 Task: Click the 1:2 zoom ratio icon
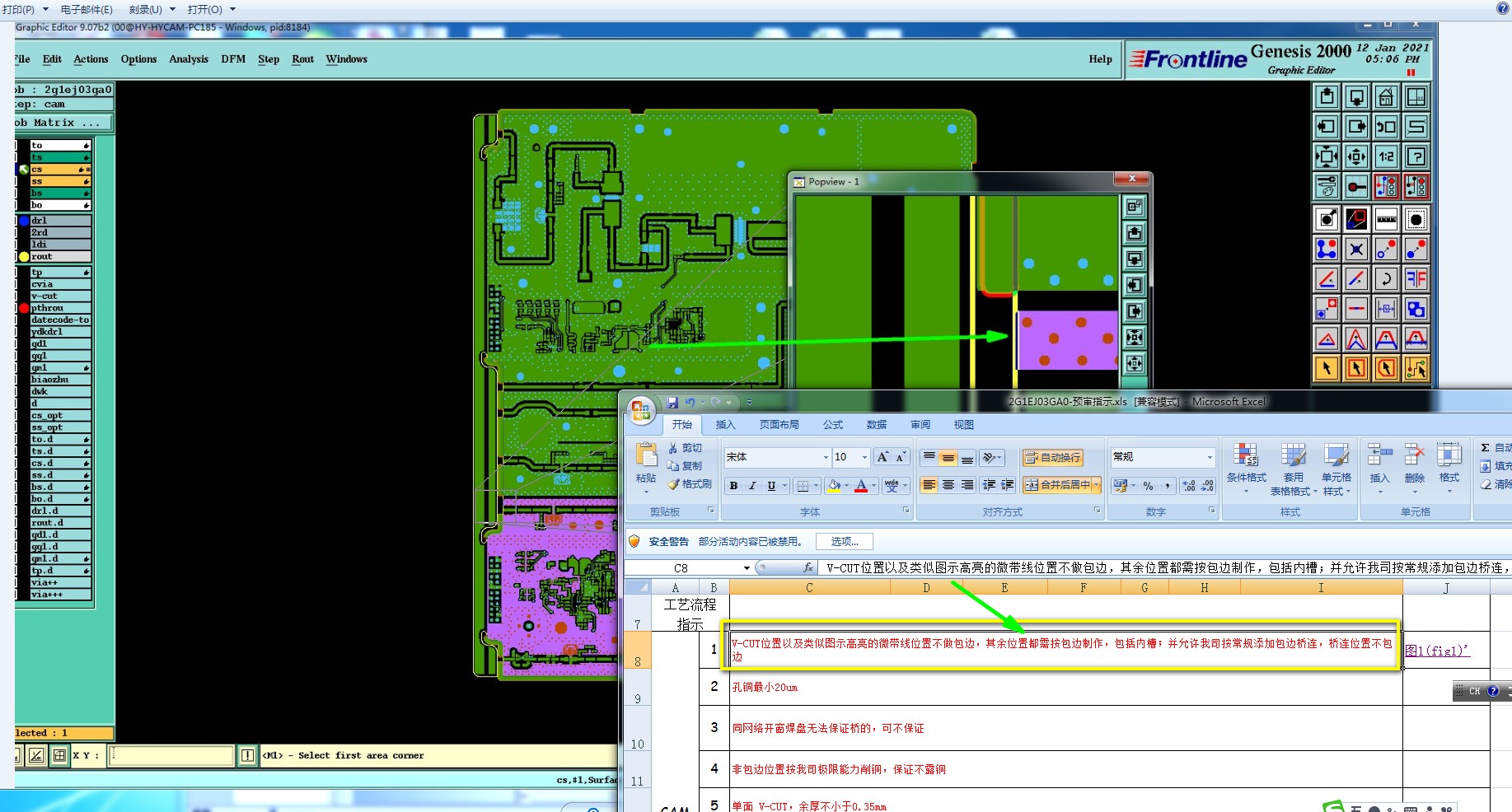tap(1386, 156)
